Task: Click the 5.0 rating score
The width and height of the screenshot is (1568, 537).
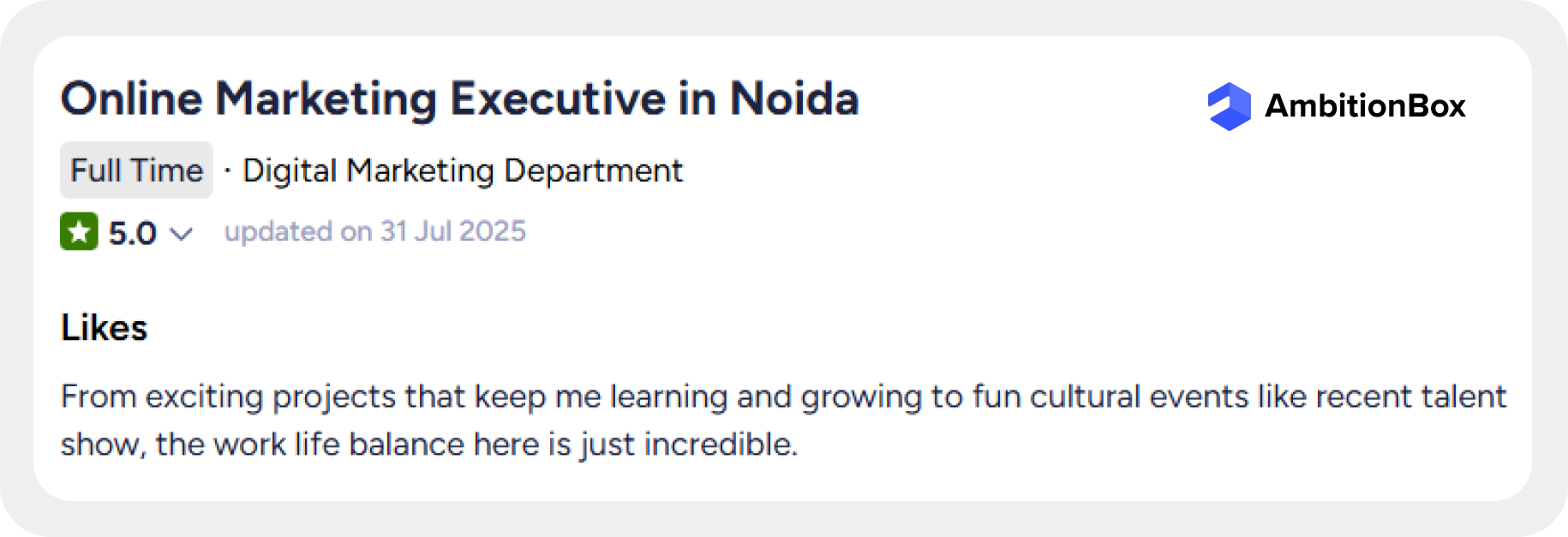Action: point(133,233)
